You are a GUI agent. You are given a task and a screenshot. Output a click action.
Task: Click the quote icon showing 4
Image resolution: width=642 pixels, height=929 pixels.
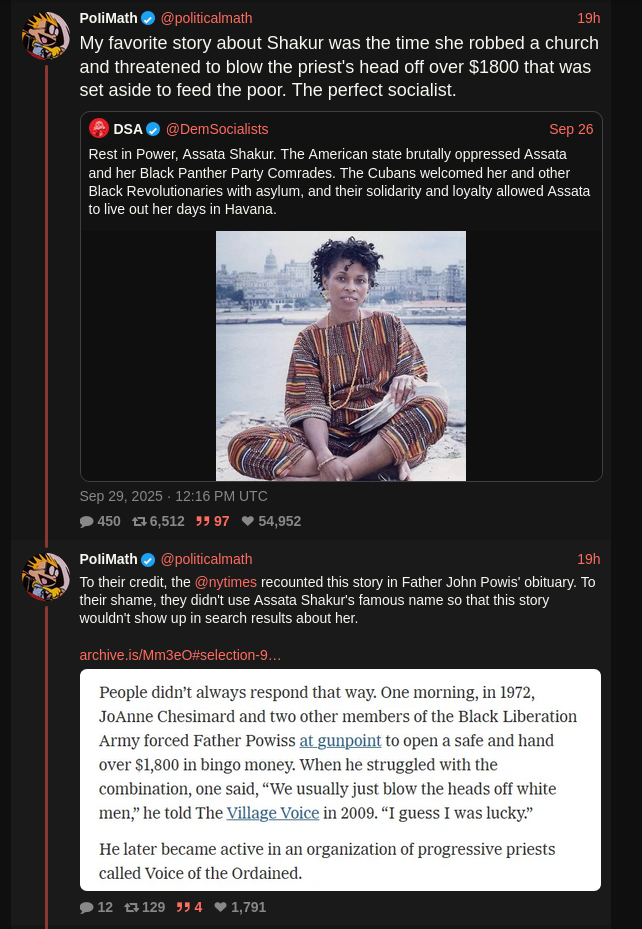coord(184,907)
